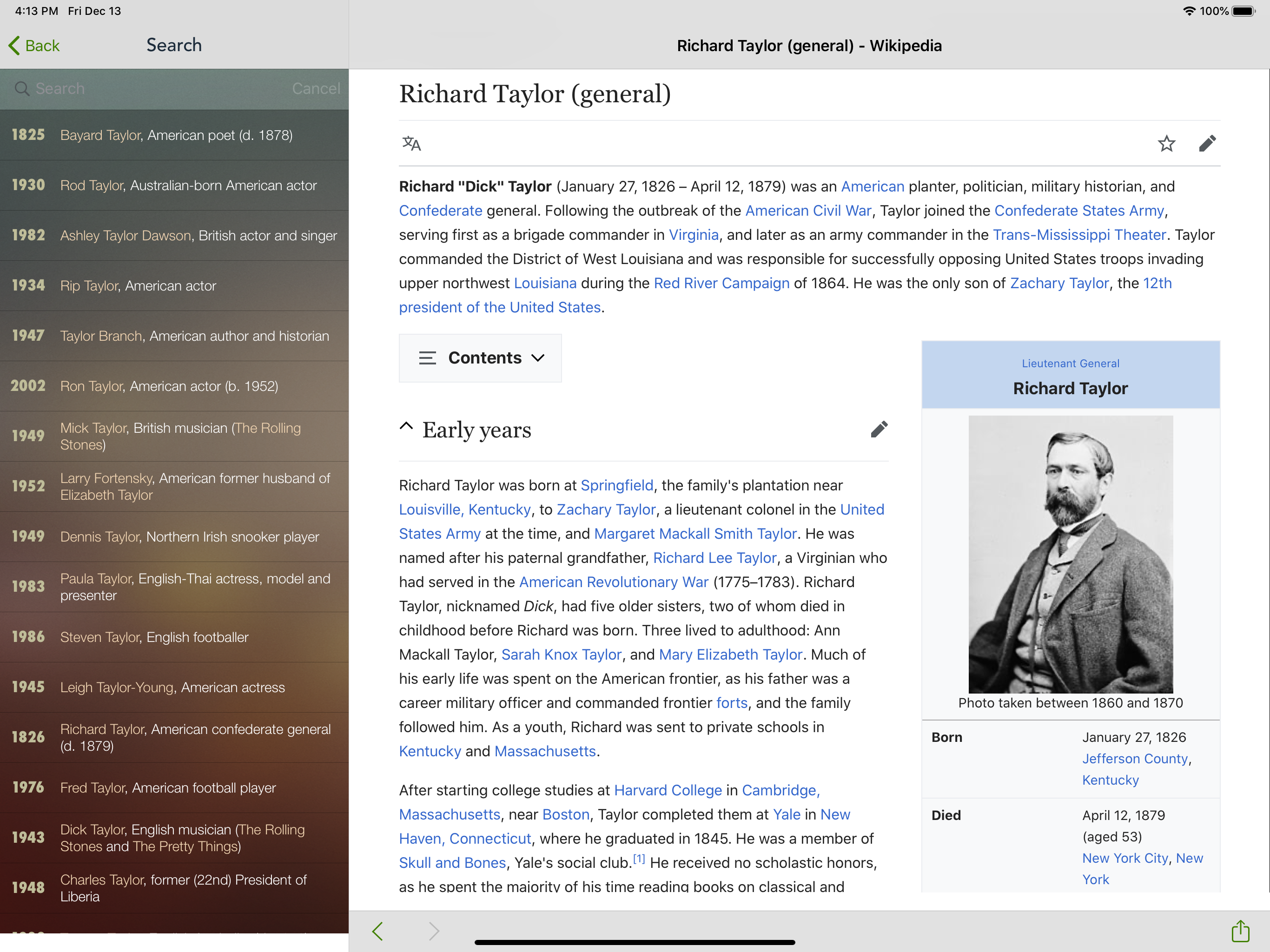Viewport: 1270px width, 952px height.
Task: Follow the Yale link
Action: tap(787, 814)
